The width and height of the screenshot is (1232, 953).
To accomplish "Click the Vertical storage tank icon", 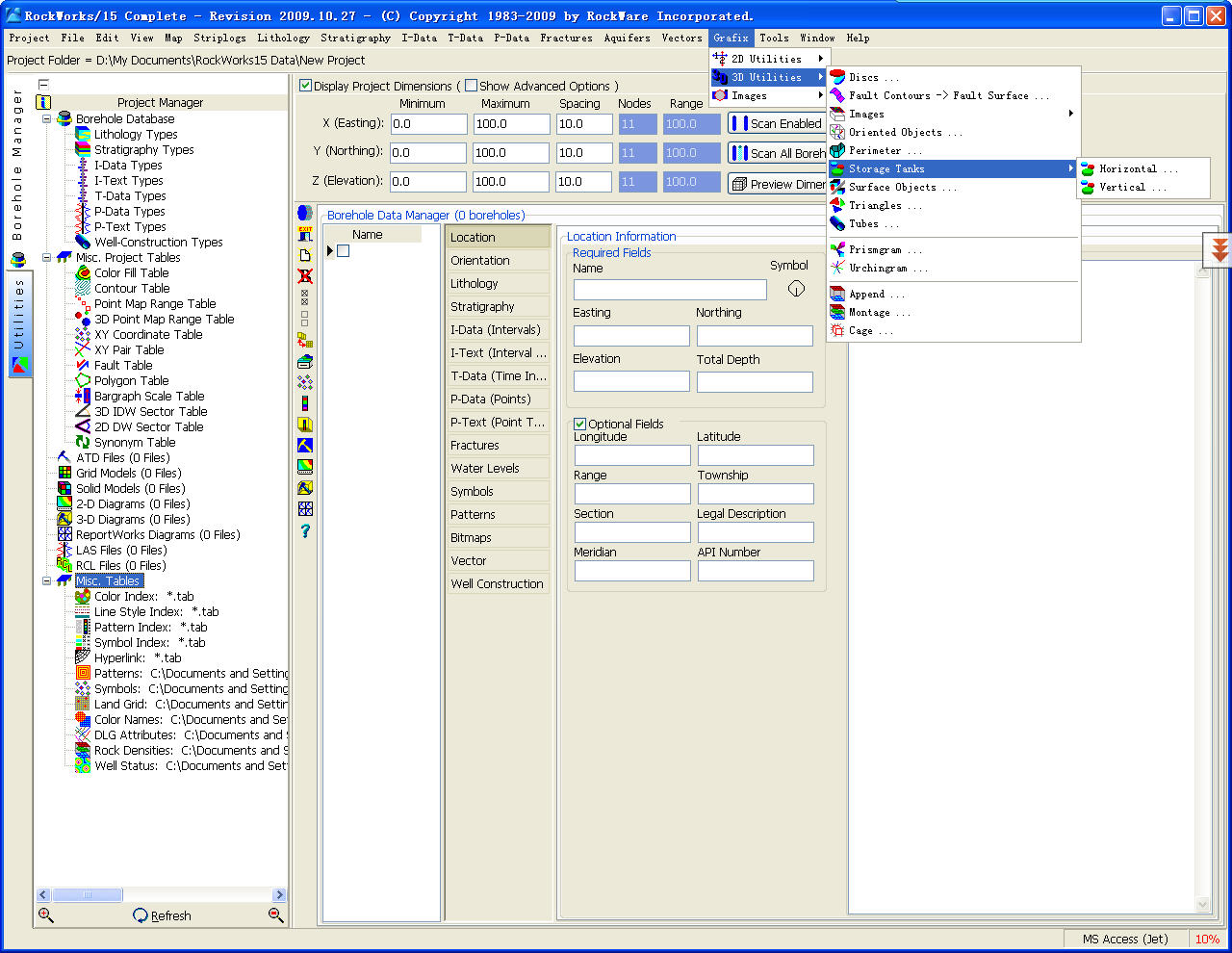I will pos(1088,187).
